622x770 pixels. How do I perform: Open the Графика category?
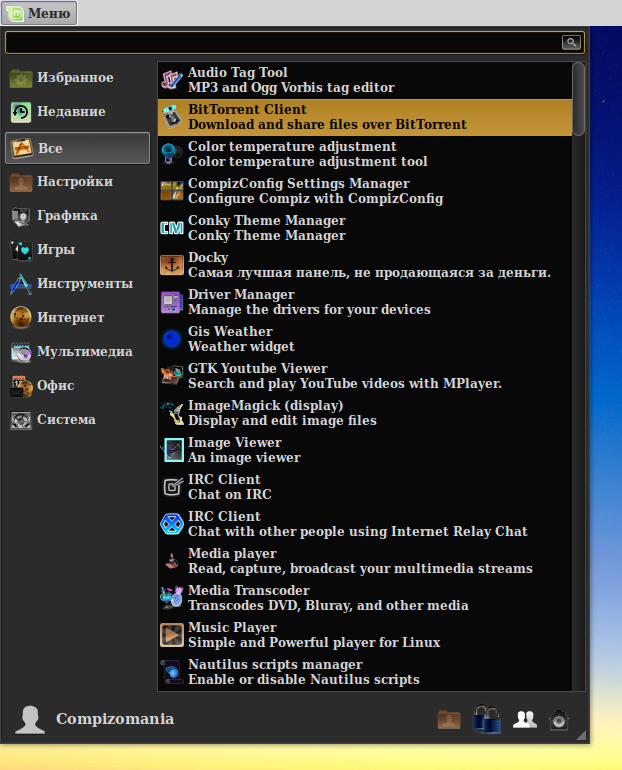[x=78, y=216]
